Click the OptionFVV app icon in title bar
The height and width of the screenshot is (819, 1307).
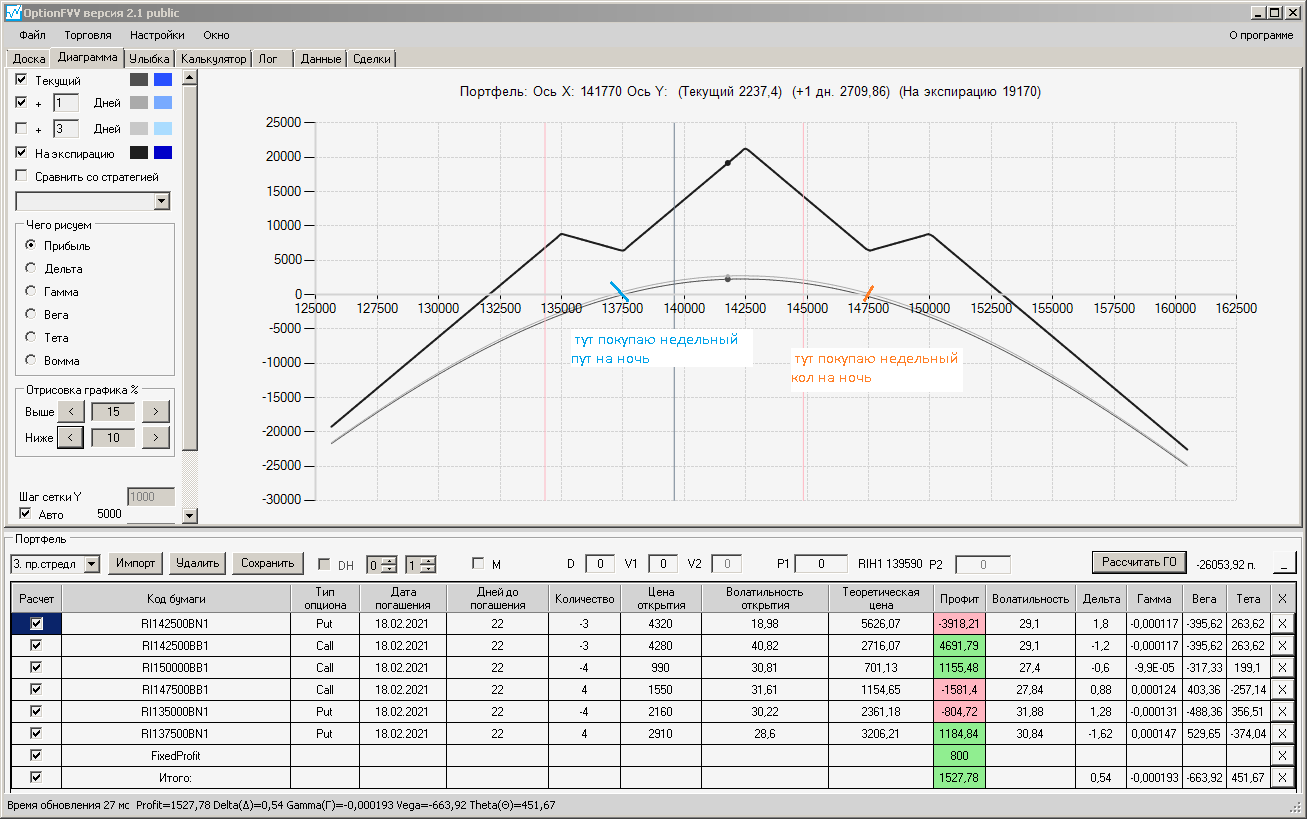coord(12,13)
